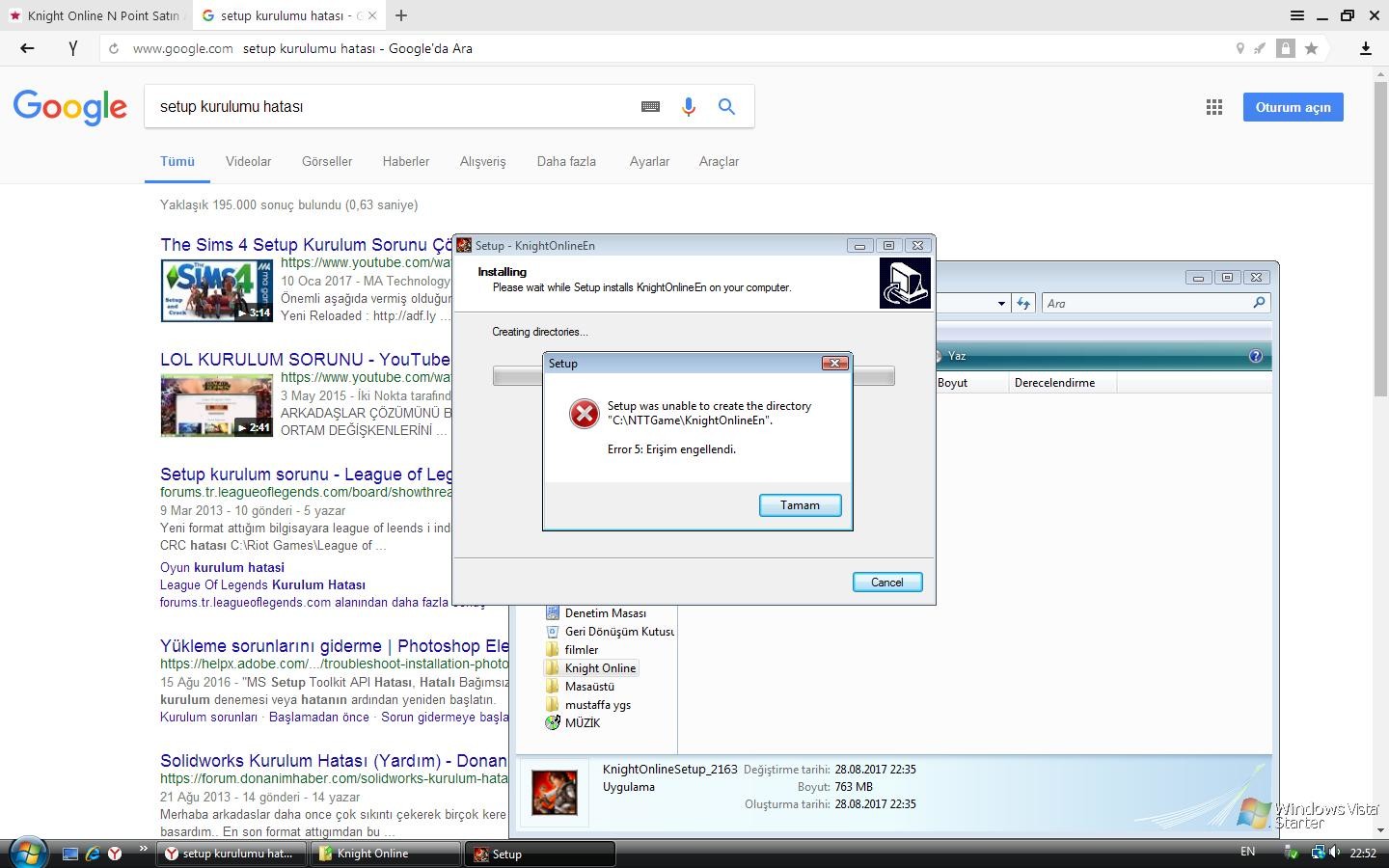Select the Videolar search tab

pyautogui.click(x=249, y=162)
